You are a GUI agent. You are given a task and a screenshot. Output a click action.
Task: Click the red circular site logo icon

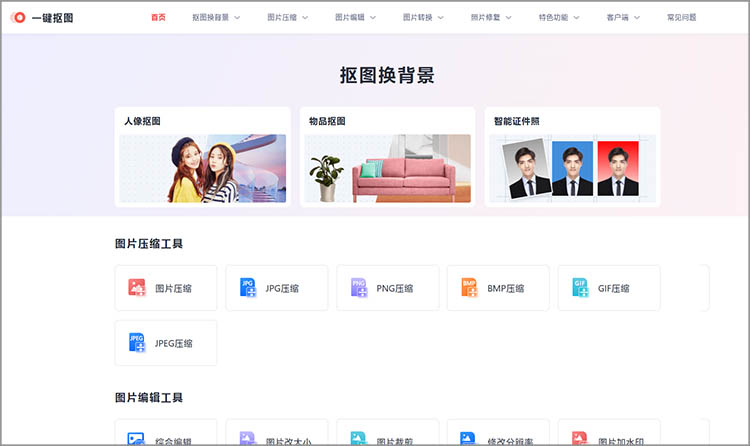coord(18,18)
